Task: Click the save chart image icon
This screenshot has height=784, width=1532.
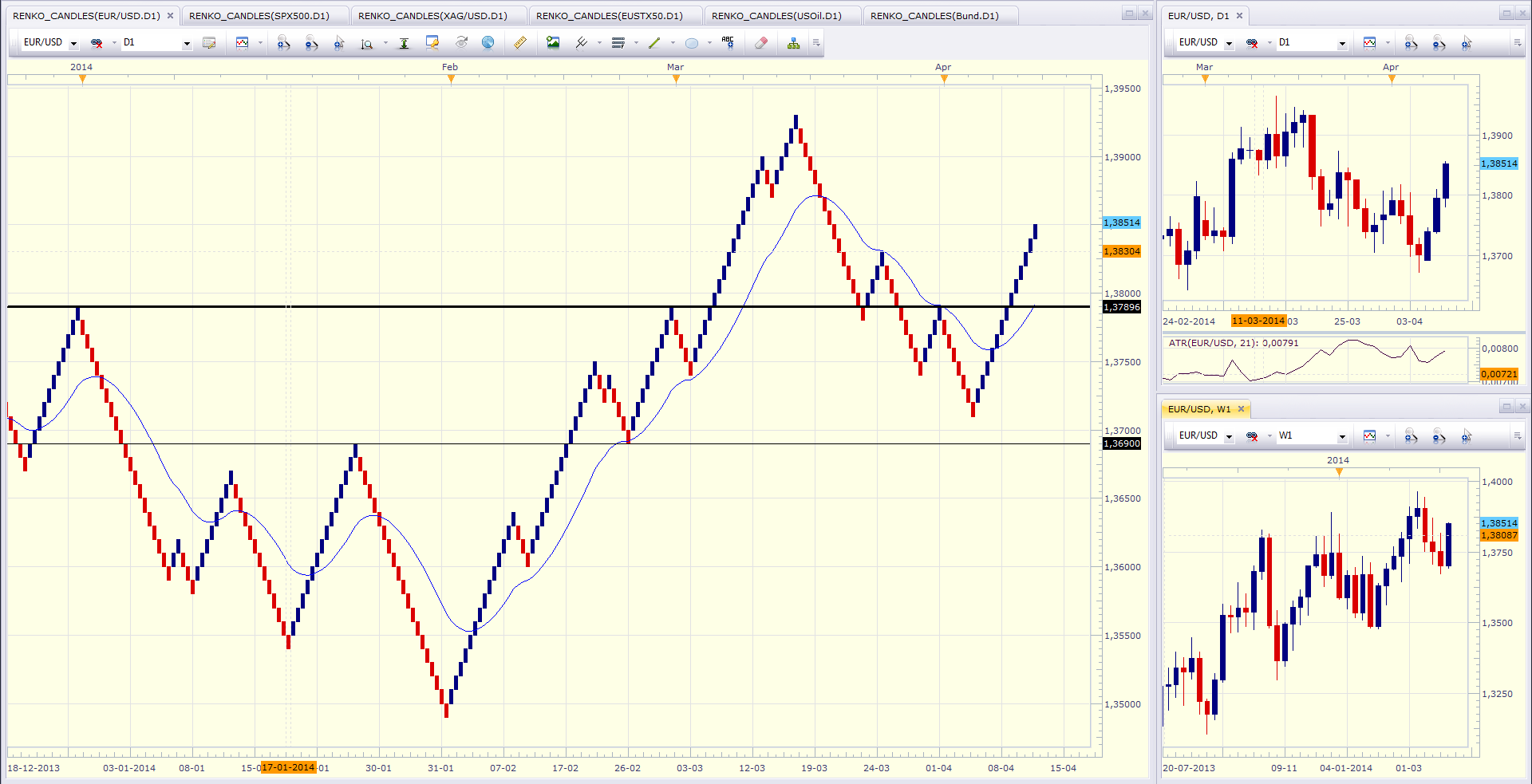Action: [x=553, y=43]
